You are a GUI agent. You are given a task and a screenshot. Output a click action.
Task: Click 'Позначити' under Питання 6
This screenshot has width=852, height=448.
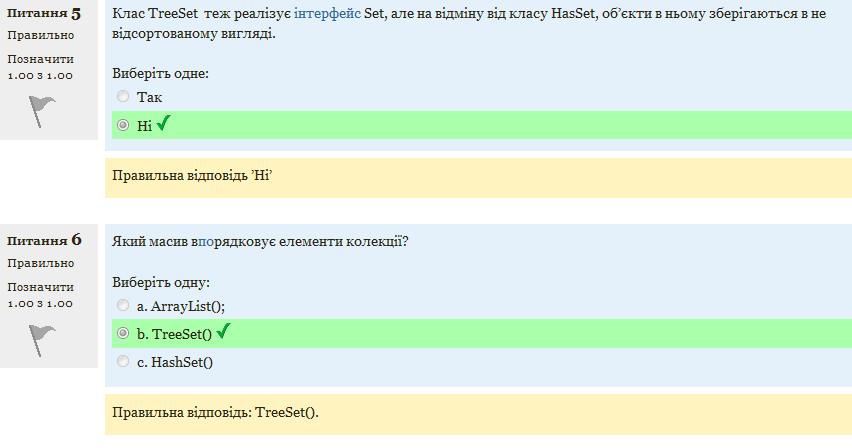click(x=40, y=287)
